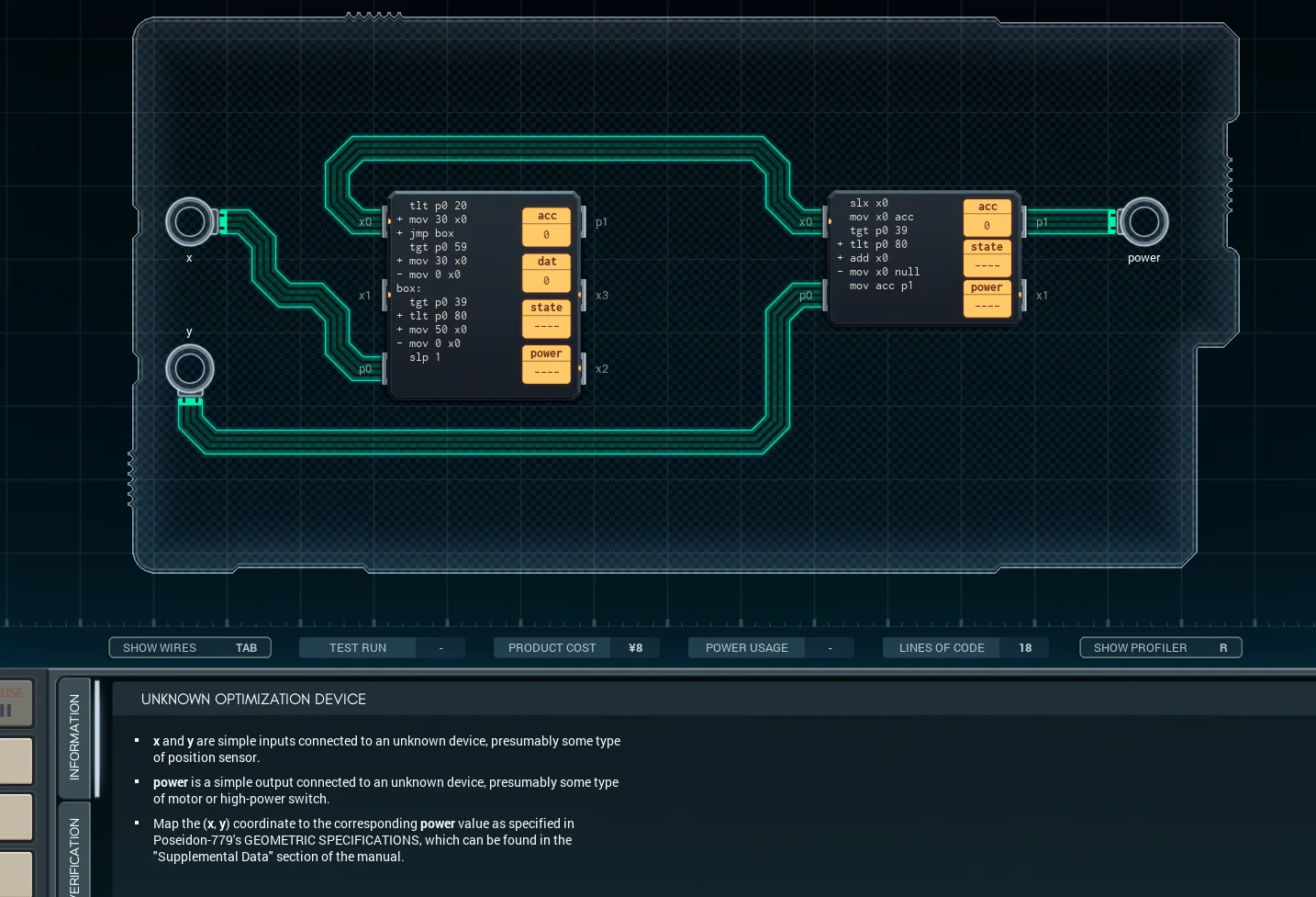This screenshot has width=1316, height=897.
Task: Click the Product Cost display
Action: 552,647
